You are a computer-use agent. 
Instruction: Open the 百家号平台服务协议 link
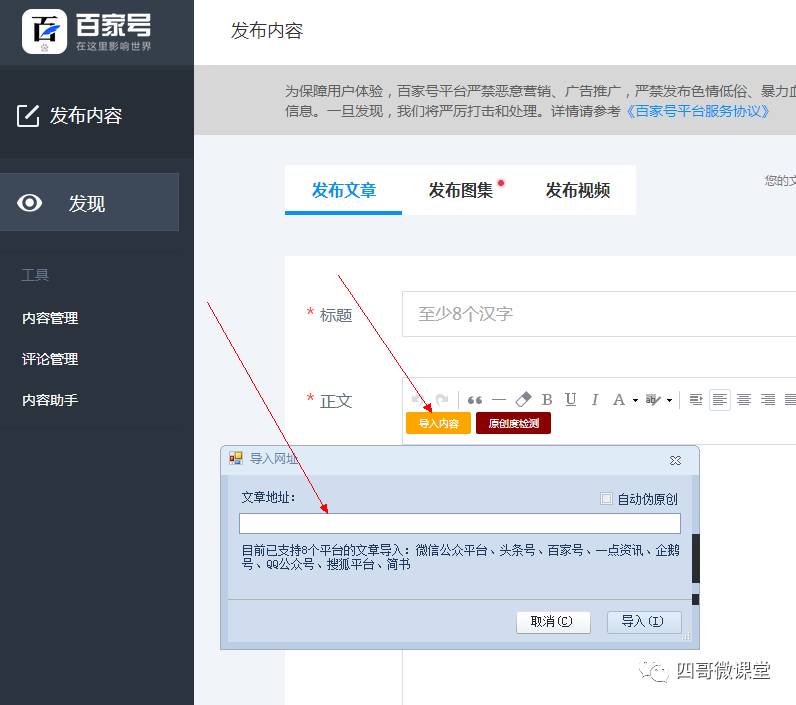click(698, 111)
